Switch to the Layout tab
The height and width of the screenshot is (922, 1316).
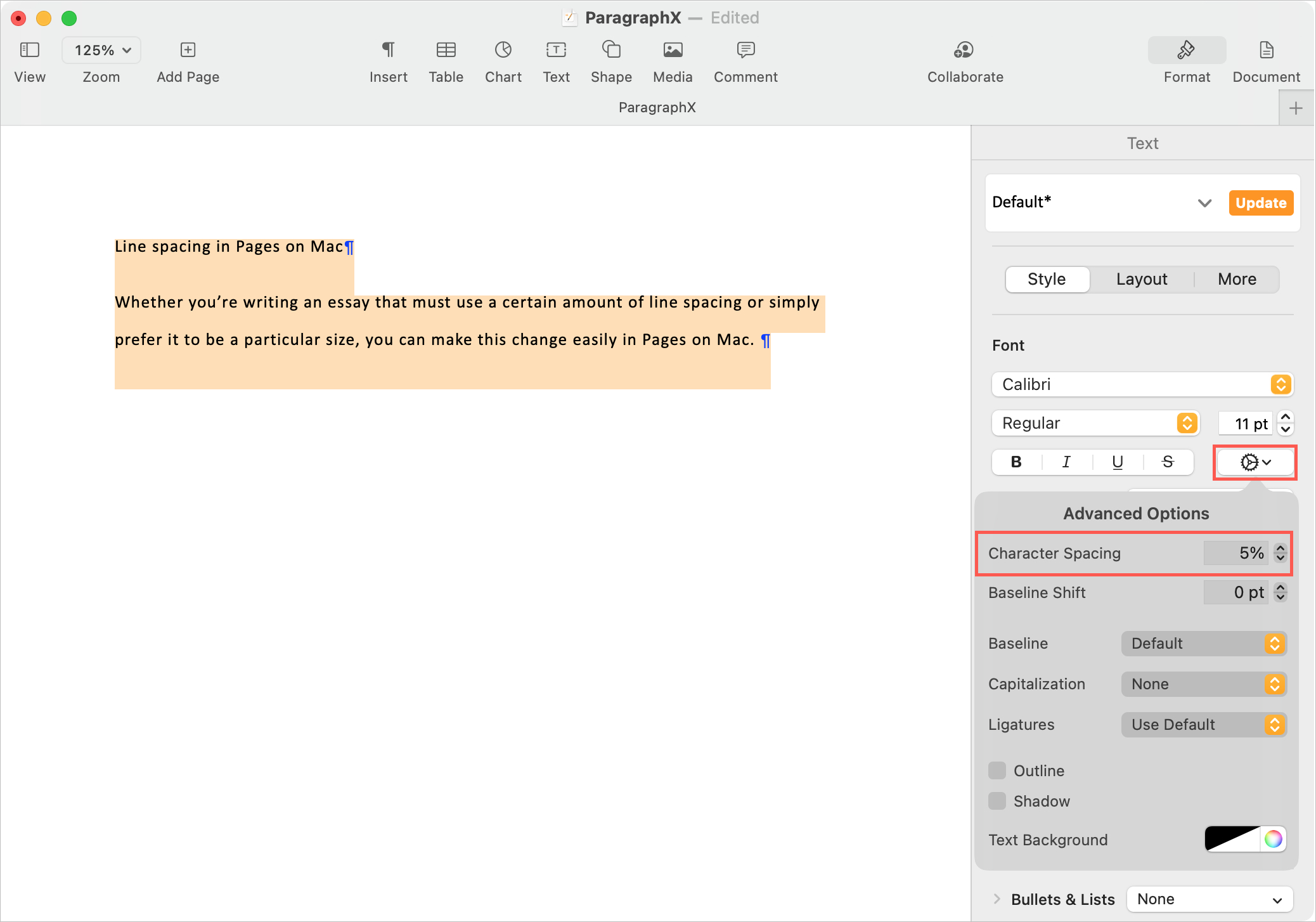coord(1142,279)
